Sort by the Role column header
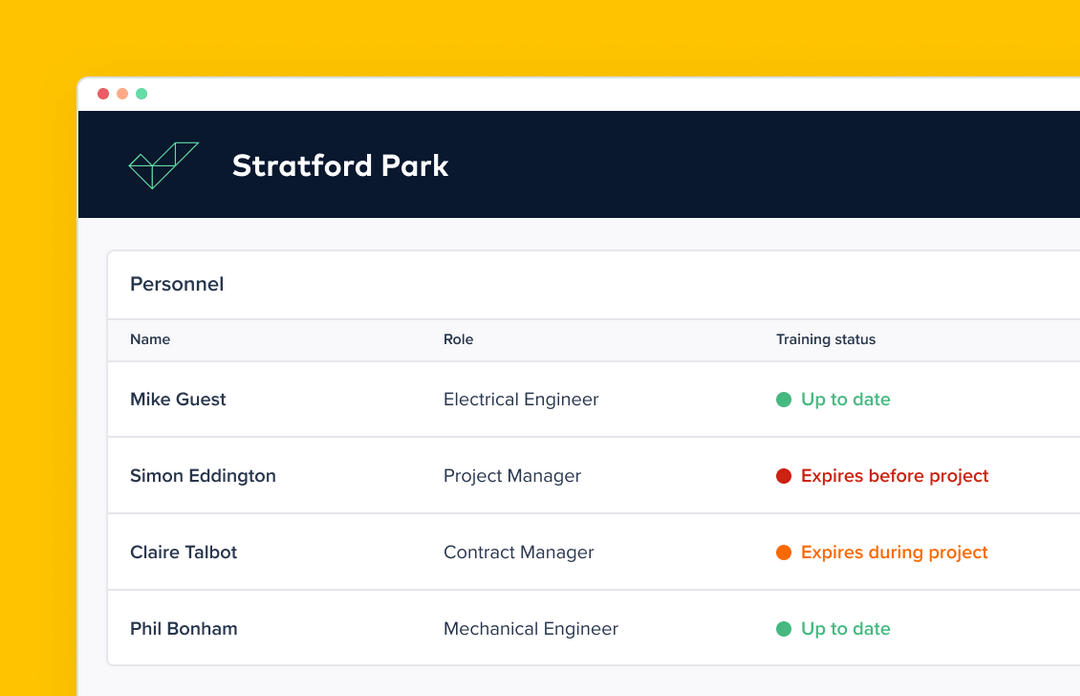The width and height of the screenshot is (1080, 696). tap(458, 339)
